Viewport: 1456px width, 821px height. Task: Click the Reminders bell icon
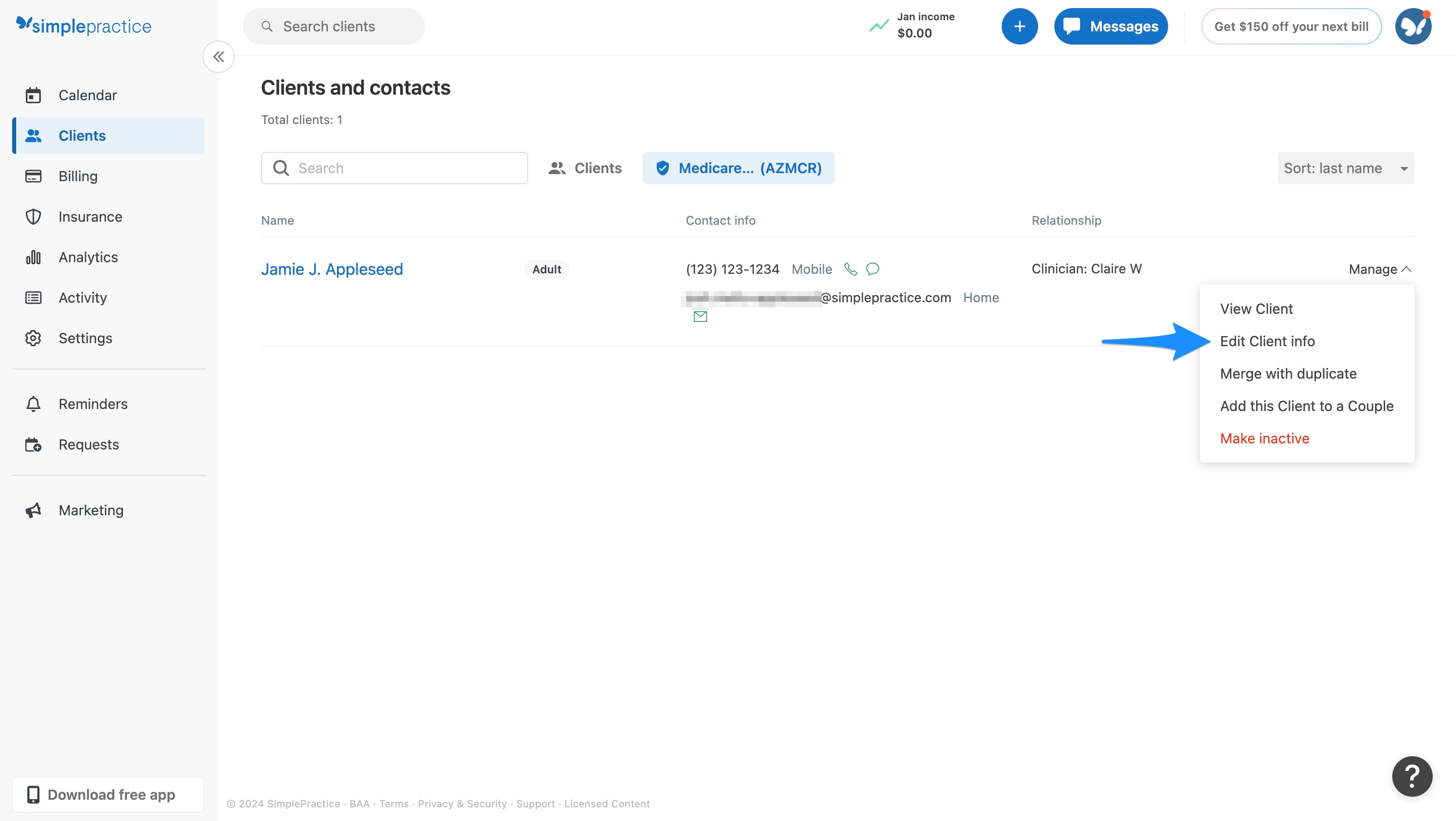tap(33, 404)
